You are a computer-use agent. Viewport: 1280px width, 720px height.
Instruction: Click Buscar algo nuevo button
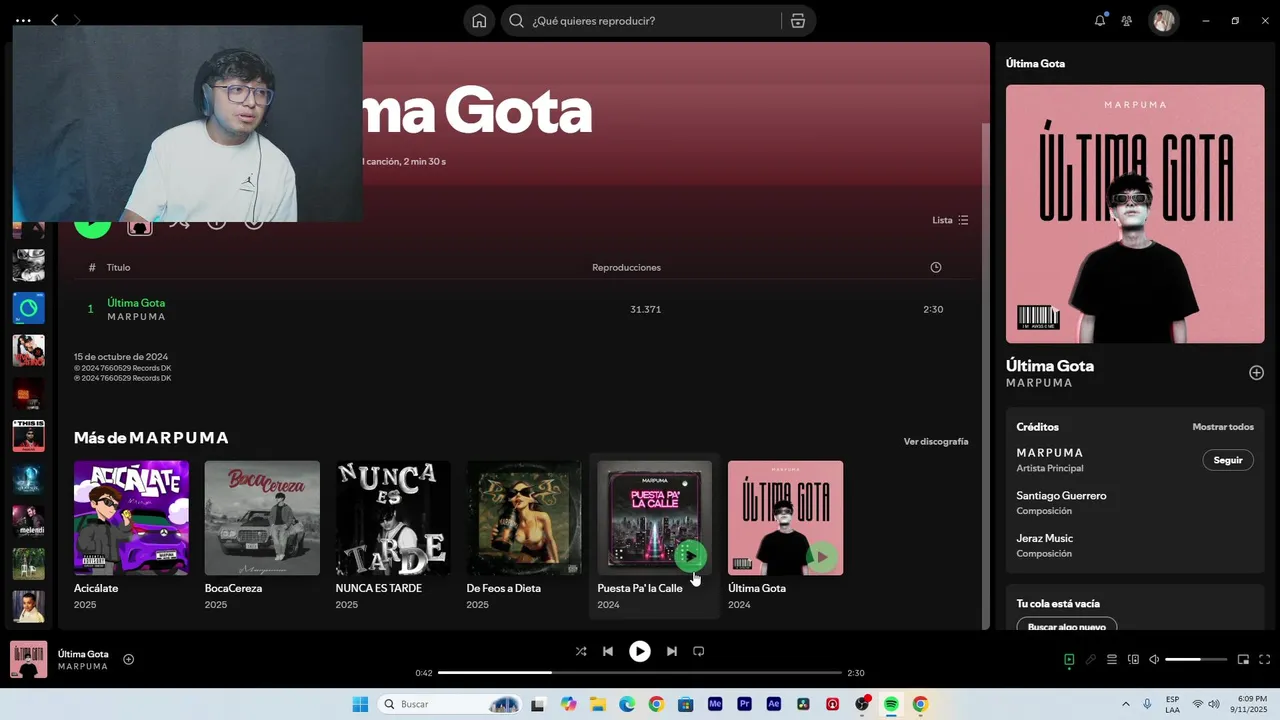1067,626
